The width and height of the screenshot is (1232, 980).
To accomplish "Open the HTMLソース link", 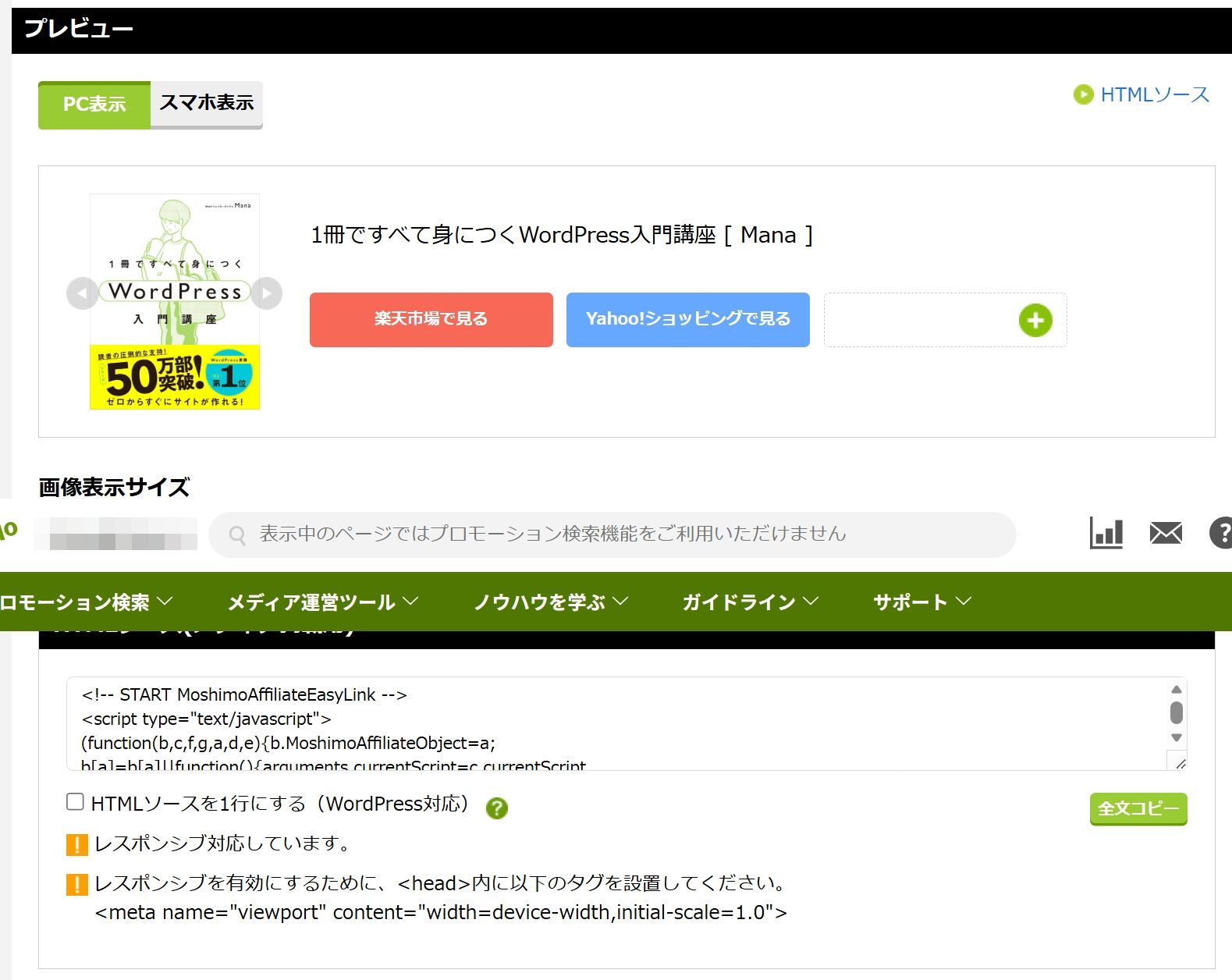I will point(1155,95).
